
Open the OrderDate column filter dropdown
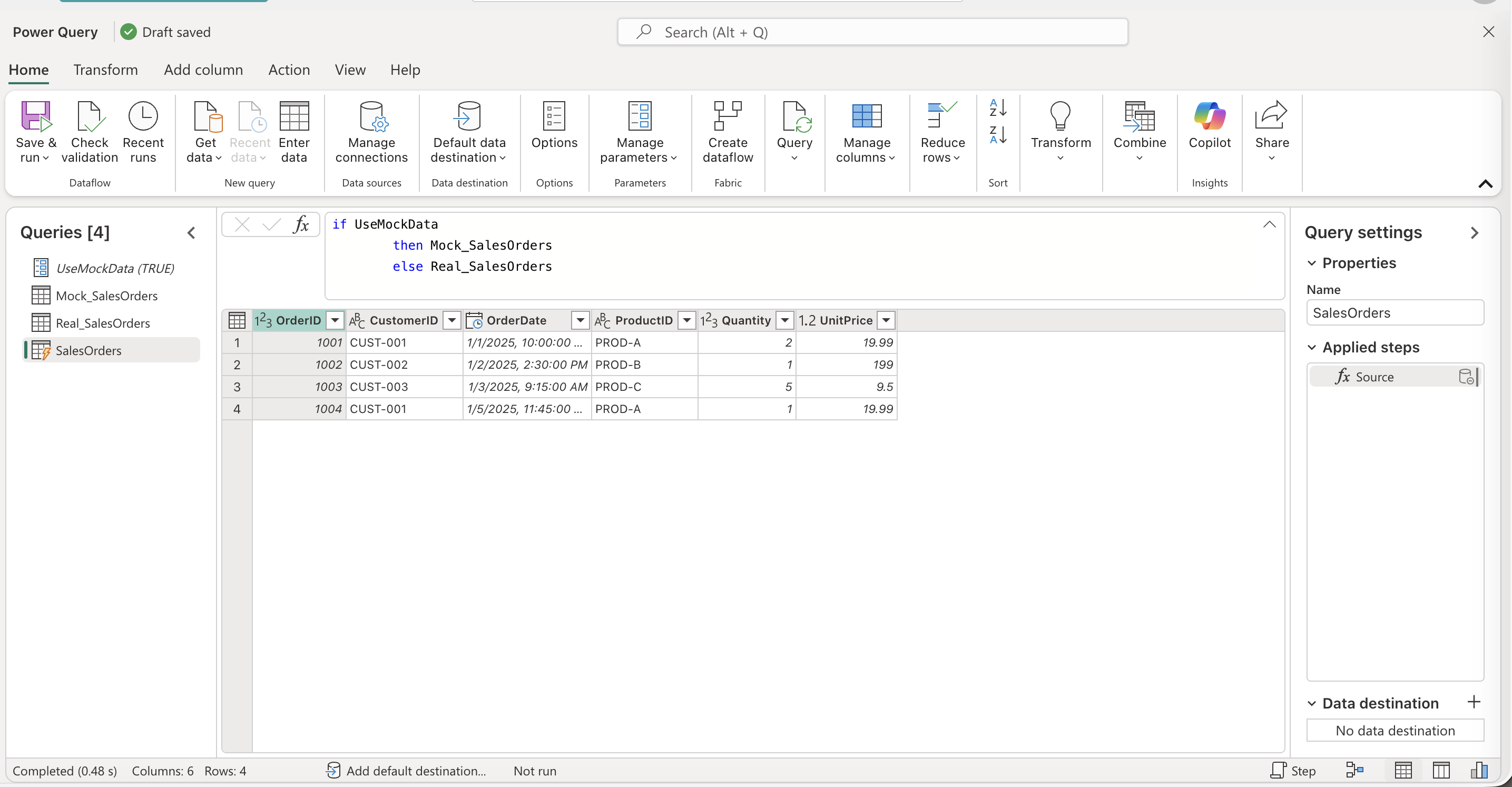point(580,320)
